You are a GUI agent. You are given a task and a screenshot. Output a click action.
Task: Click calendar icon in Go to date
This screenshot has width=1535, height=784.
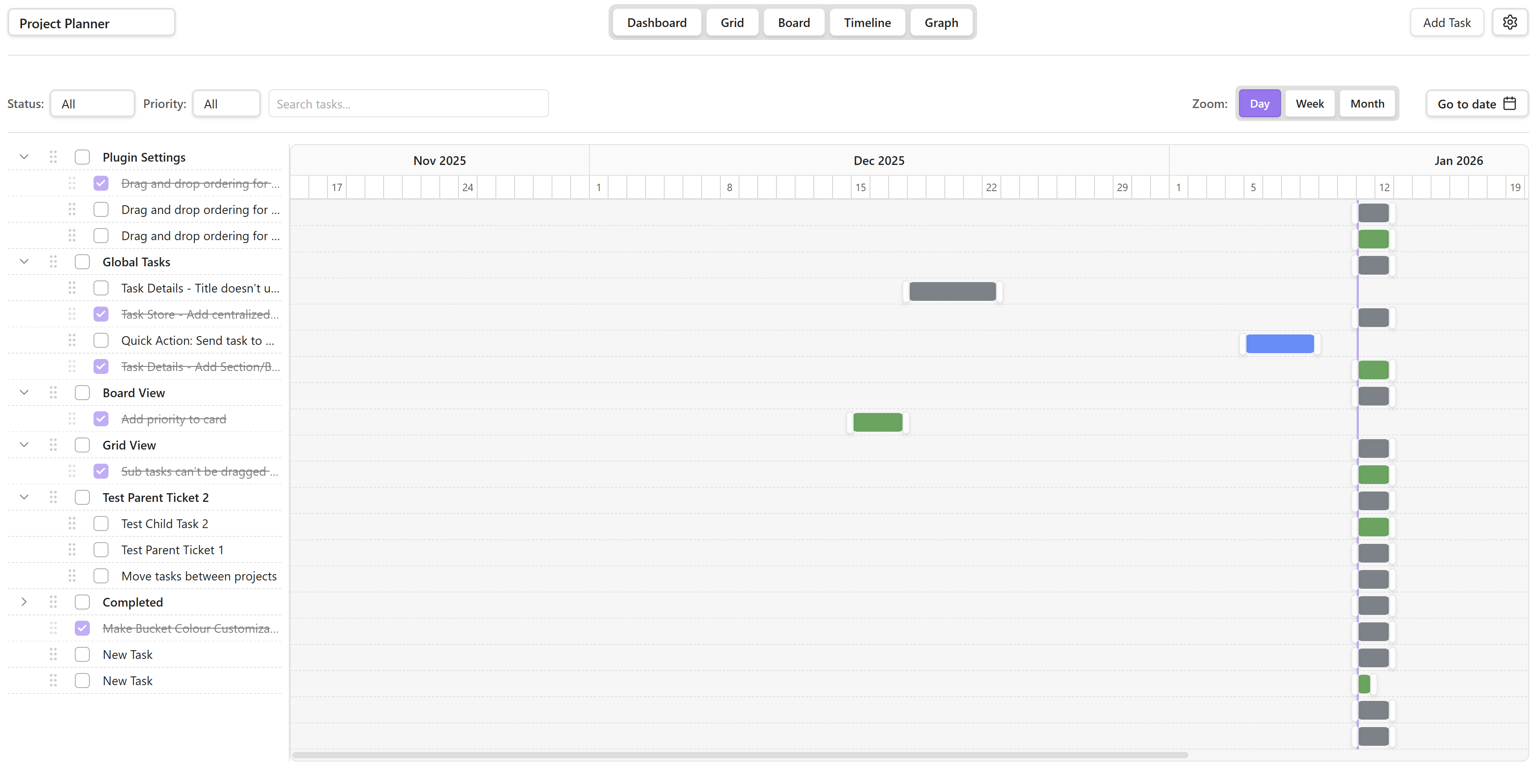[x=1509, y=103]
